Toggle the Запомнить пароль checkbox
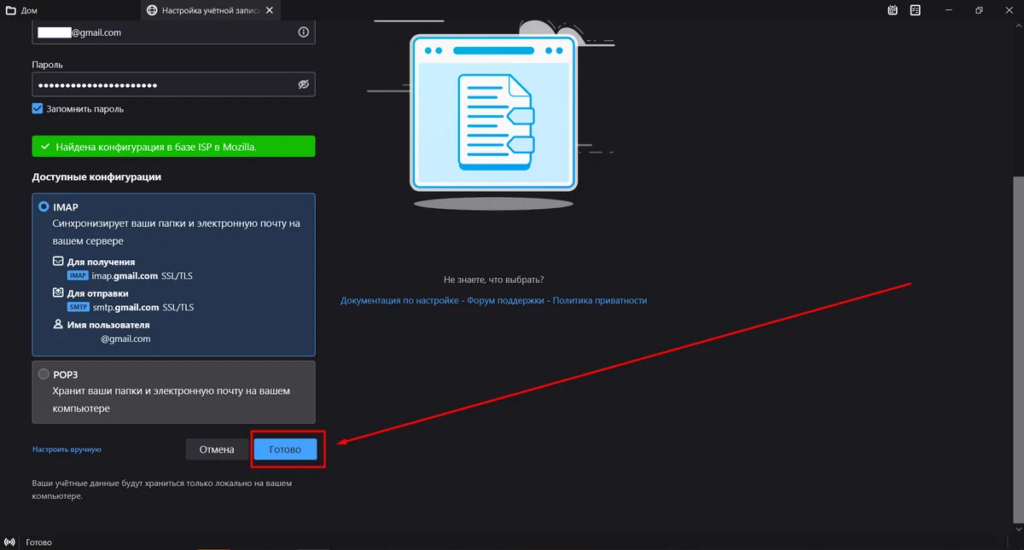Image resolution: width=1024 pixels, height=550 pixels. 37,108
